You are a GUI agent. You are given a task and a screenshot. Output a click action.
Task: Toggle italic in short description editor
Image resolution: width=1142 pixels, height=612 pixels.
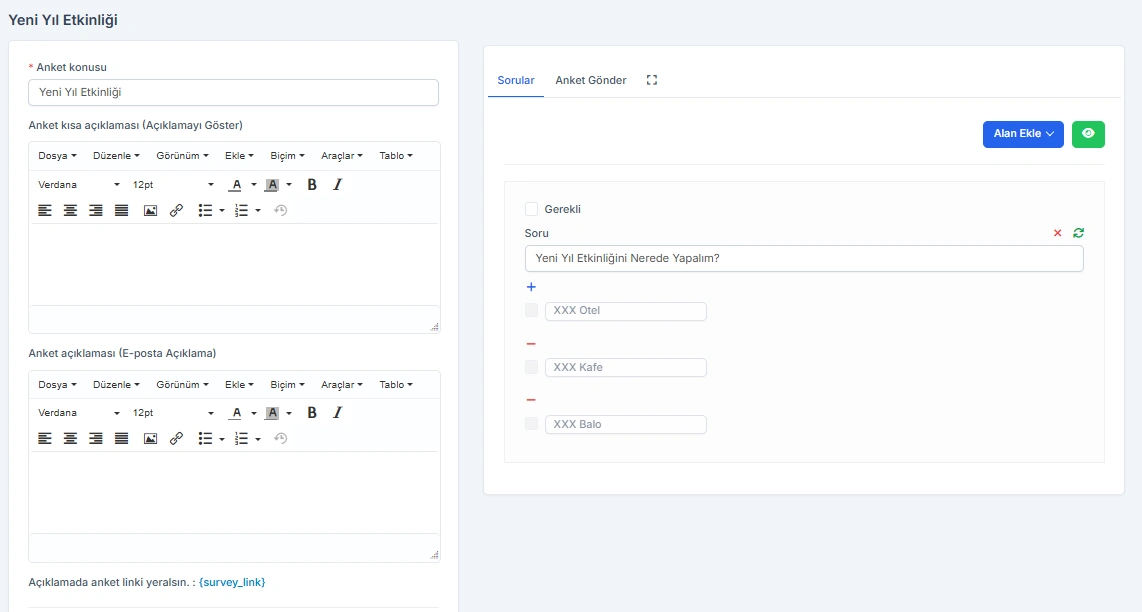337,185
